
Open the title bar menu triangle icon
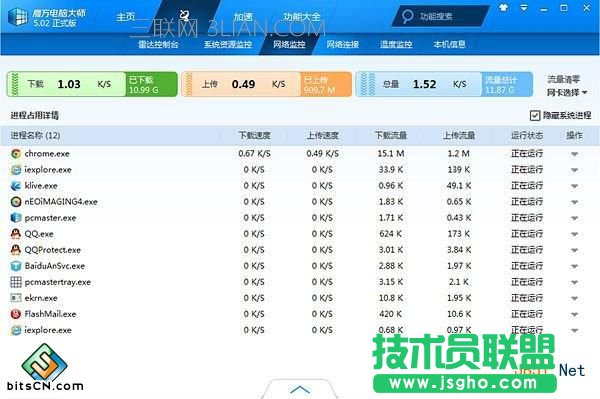[x=524, y=8]
